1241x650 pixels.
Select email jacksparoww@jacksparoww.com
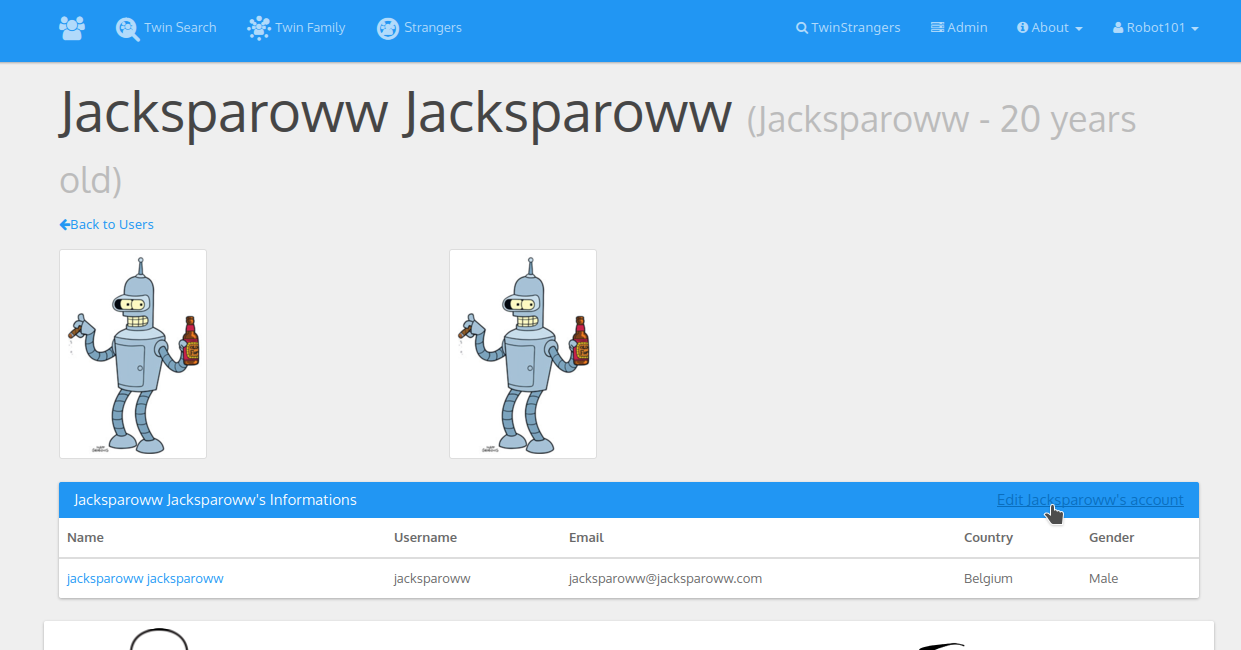pos(665,579)
